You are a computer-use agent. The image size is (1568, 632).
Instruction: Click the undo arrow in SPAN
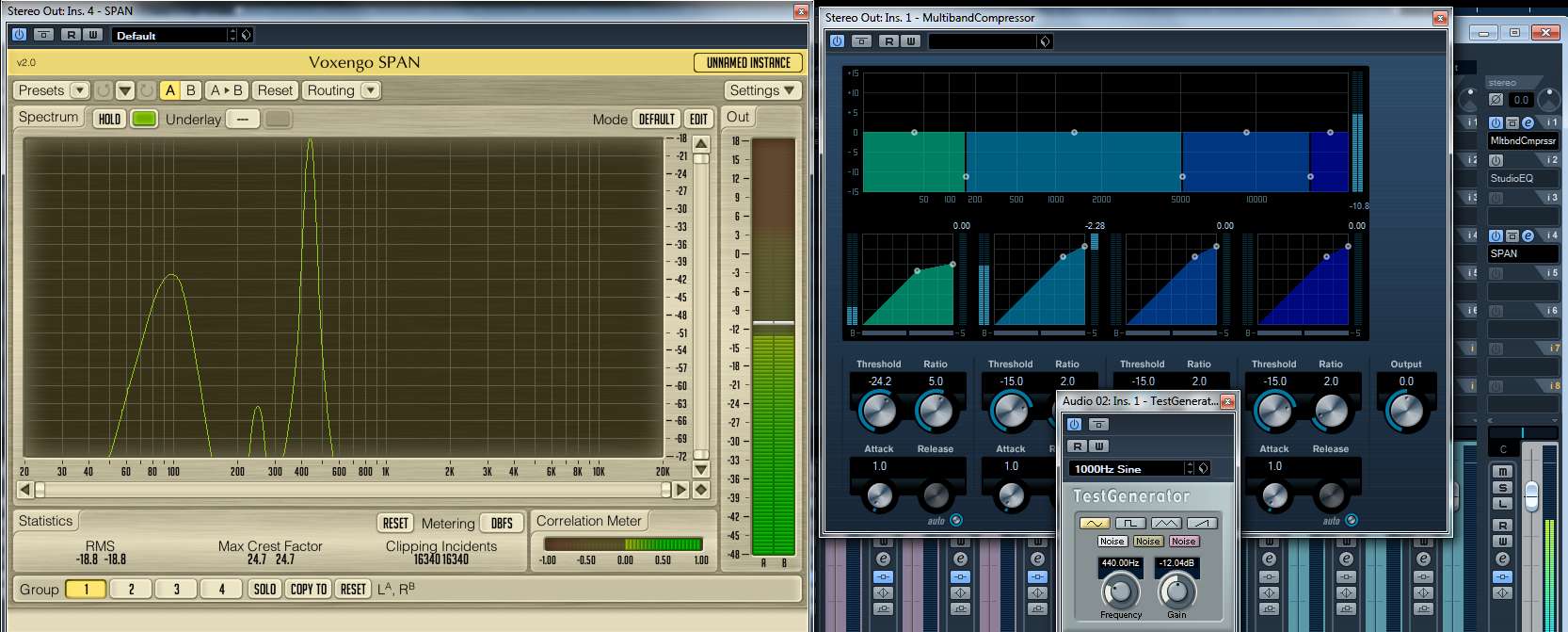tap(103, 90)
